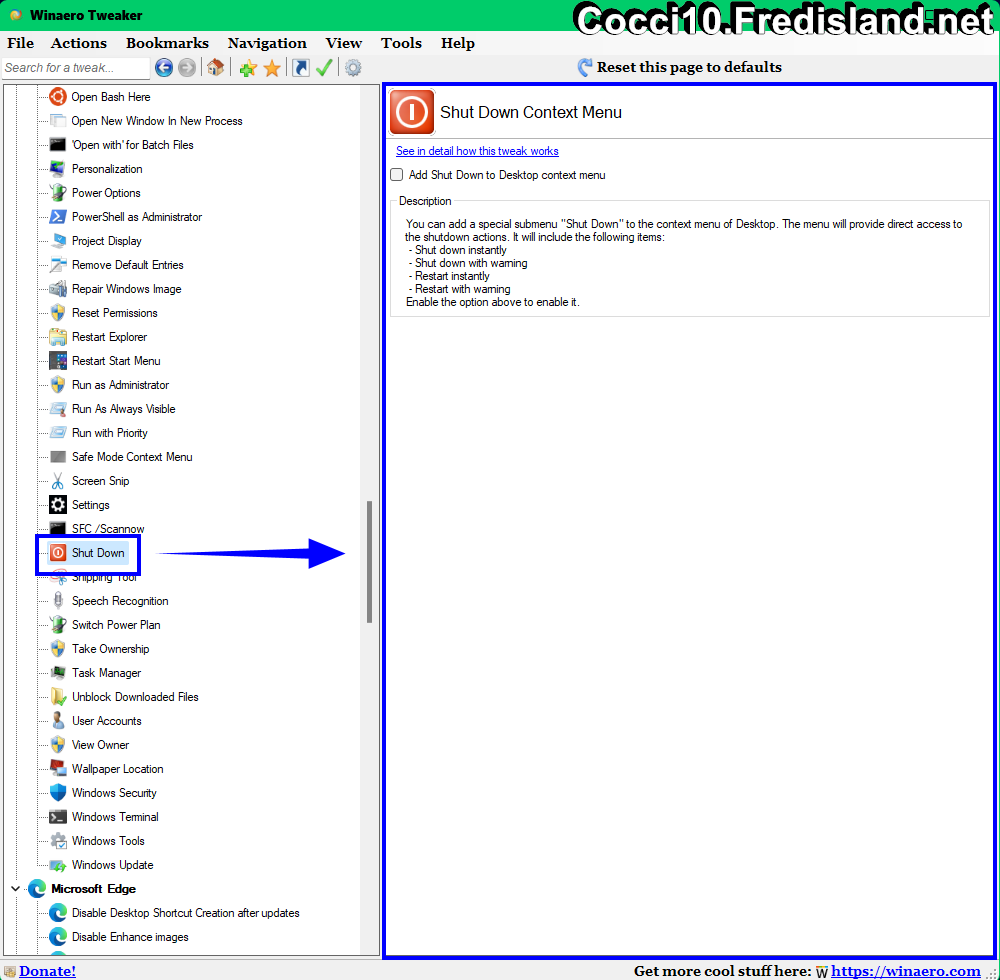Image resolution: width=1000 pixels, height=980 pixels.
Task: Click the Repair Windows Image icon
Action: click(x=57, y=289)
